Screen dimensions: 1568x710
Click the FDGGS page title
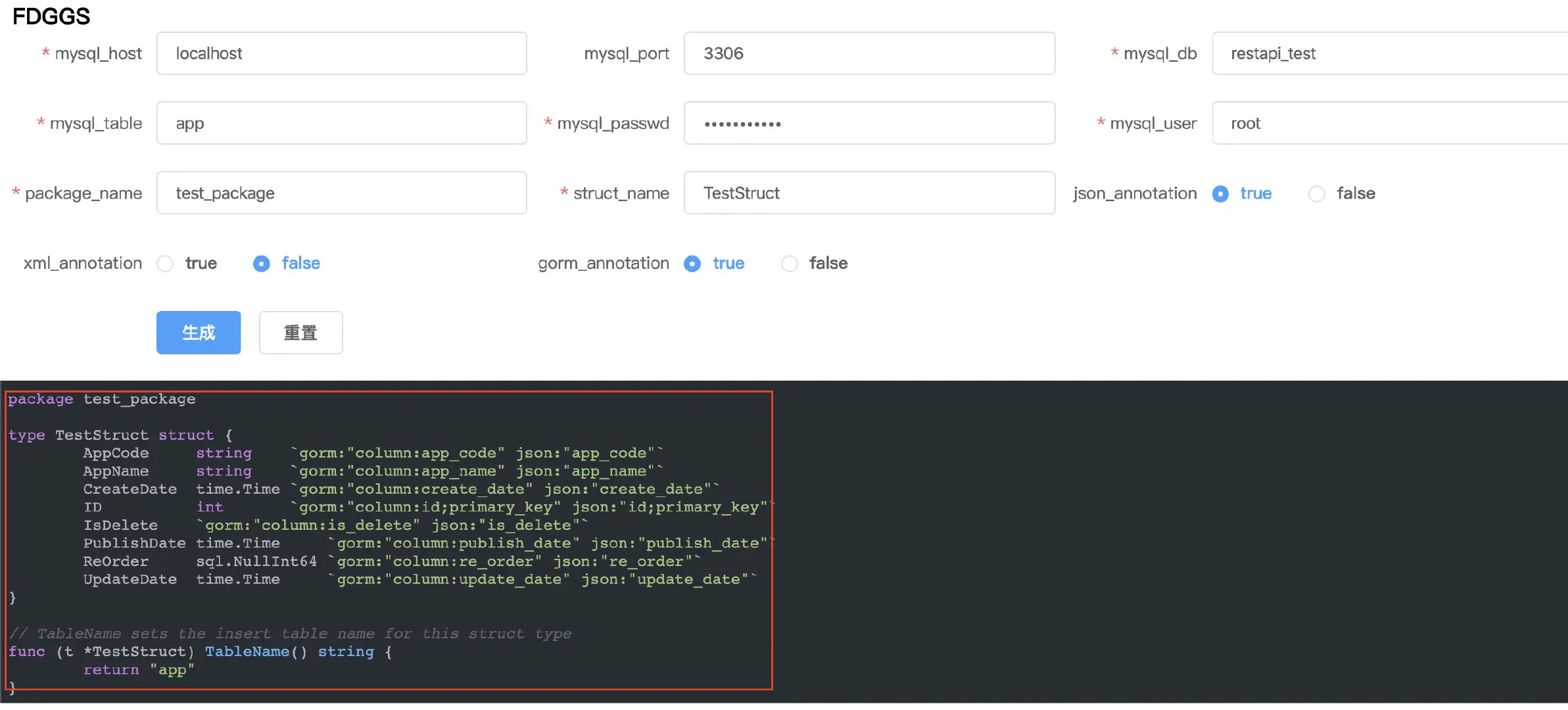51,16
